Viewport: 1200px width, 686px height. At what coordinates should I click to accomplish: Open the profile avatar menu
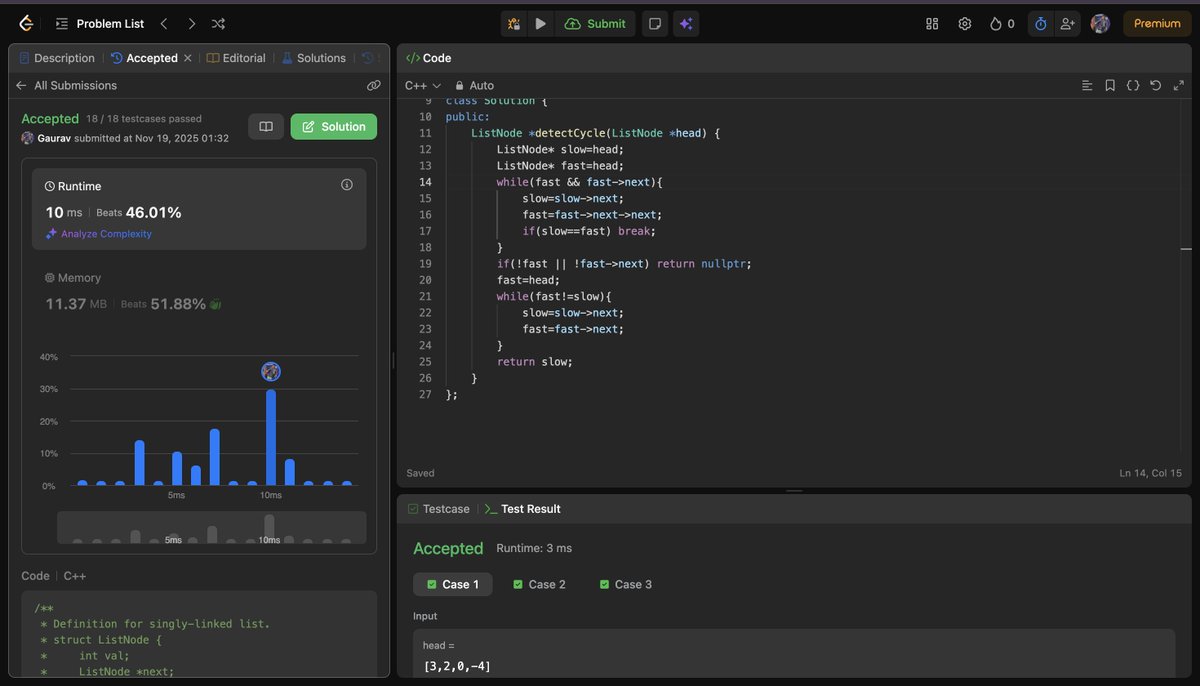point(1100,23)
